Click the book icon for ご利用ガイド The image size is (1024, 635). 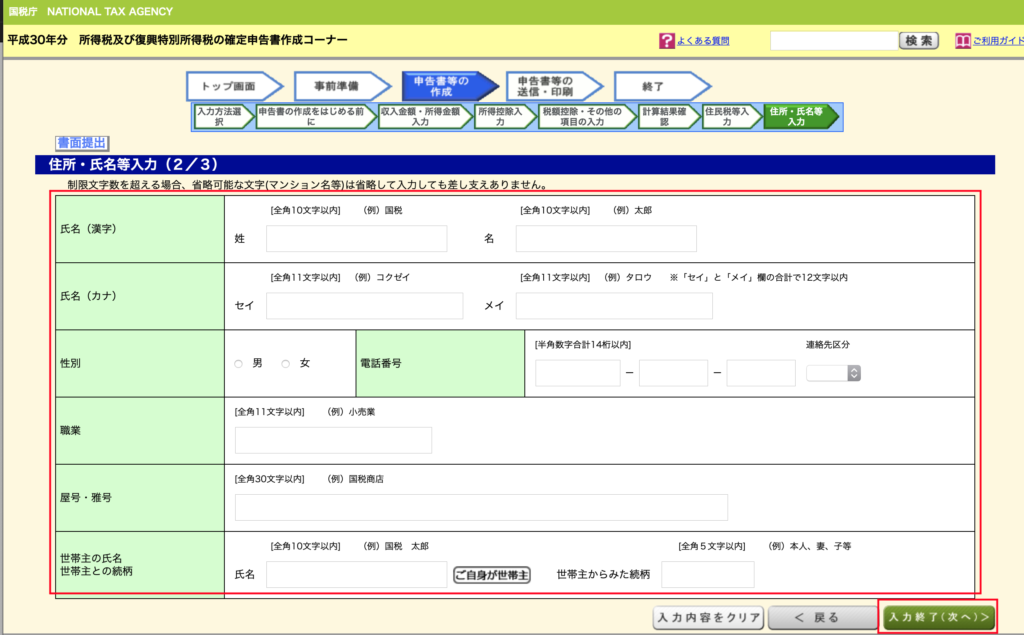tap(962, 41)
